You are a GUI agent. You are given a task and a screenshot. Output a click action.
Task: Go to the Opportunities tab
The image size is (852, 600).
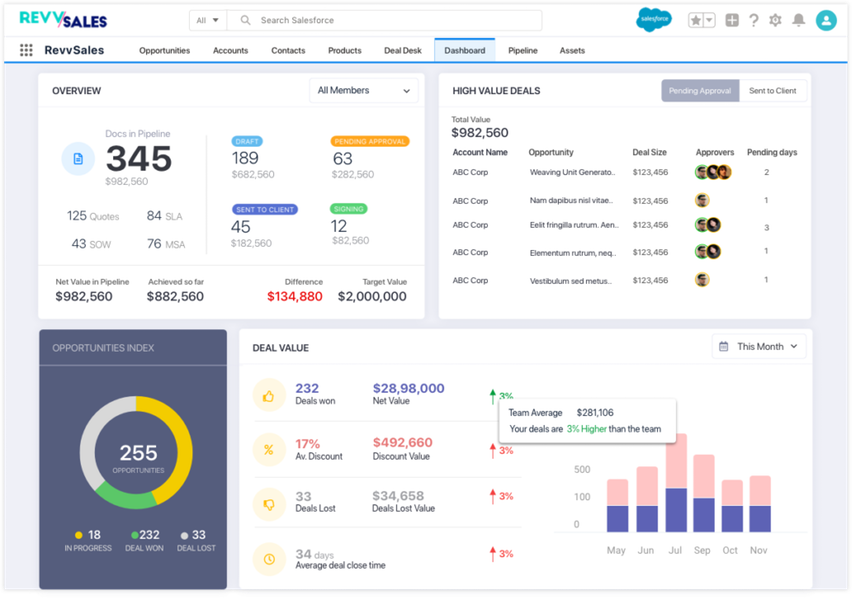tap(164, 50)
